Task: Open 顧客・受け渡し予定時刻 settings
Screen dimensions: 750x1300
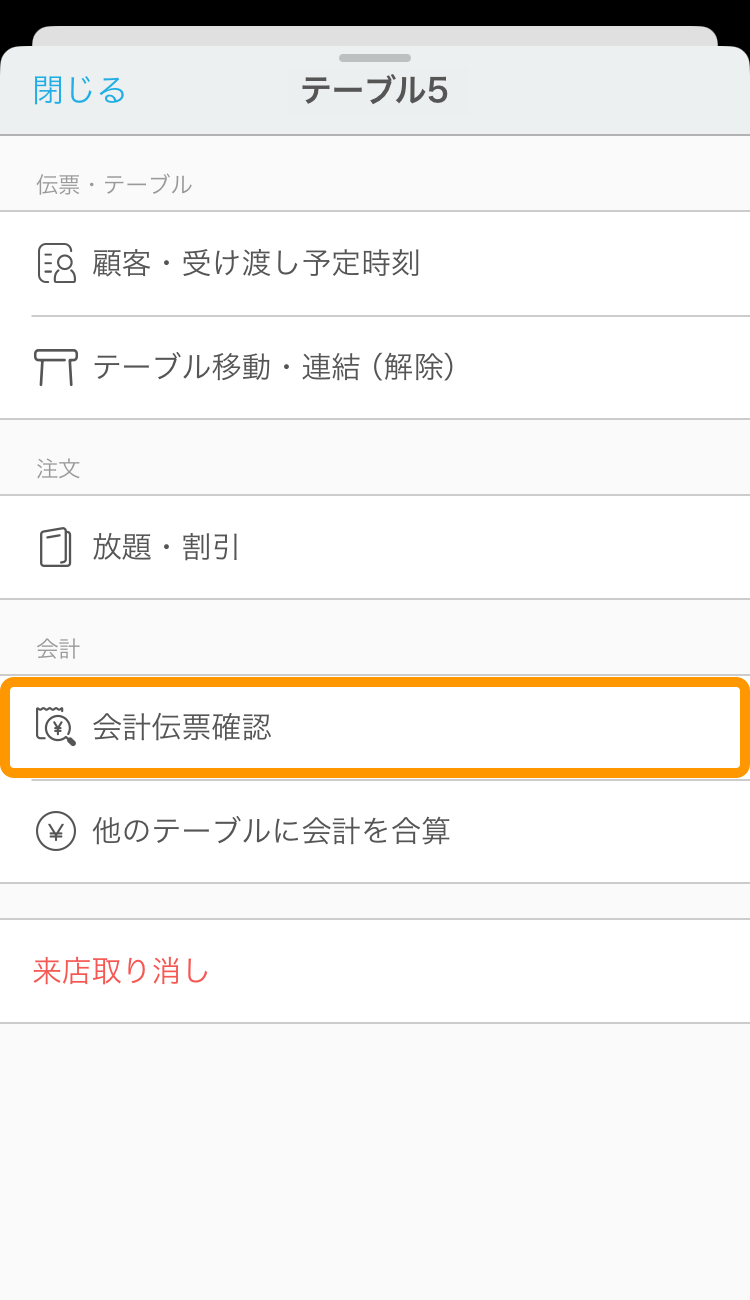Action: [x=375, y=264]
